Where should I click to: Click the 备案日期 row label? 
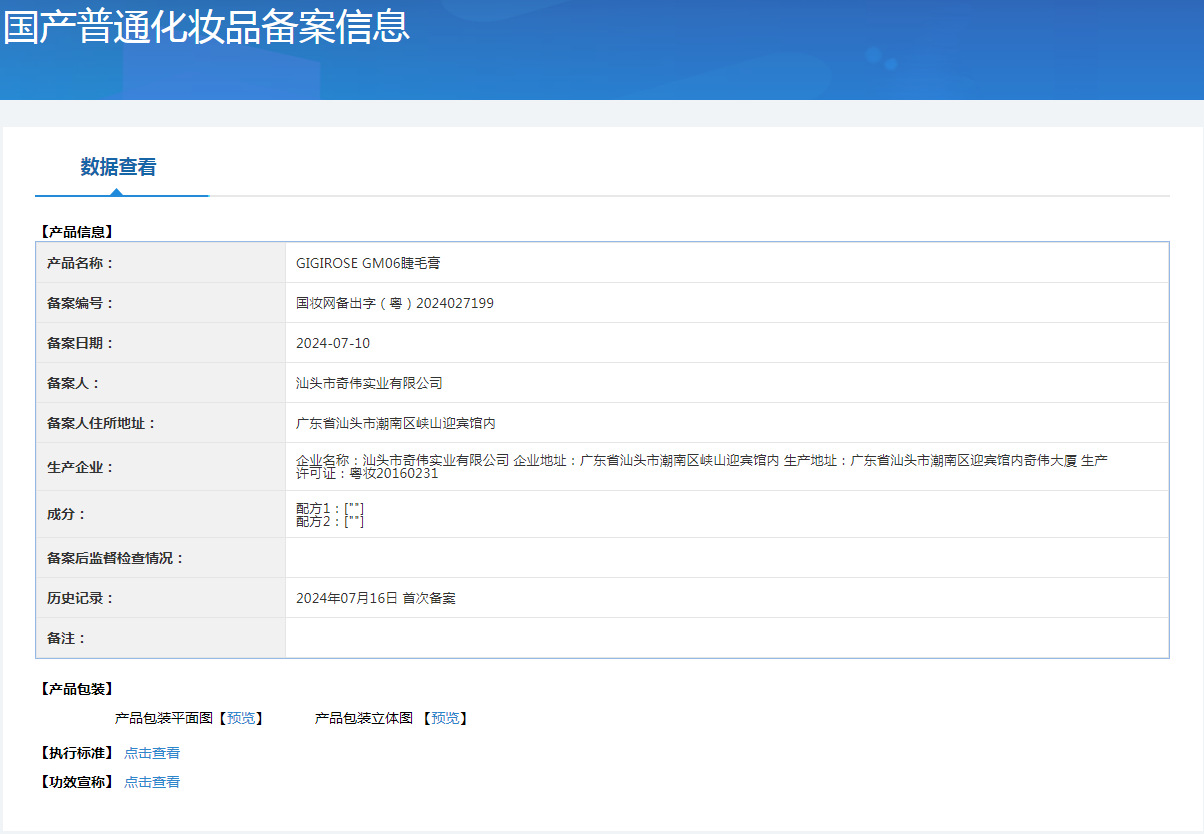tap(81, 343)
